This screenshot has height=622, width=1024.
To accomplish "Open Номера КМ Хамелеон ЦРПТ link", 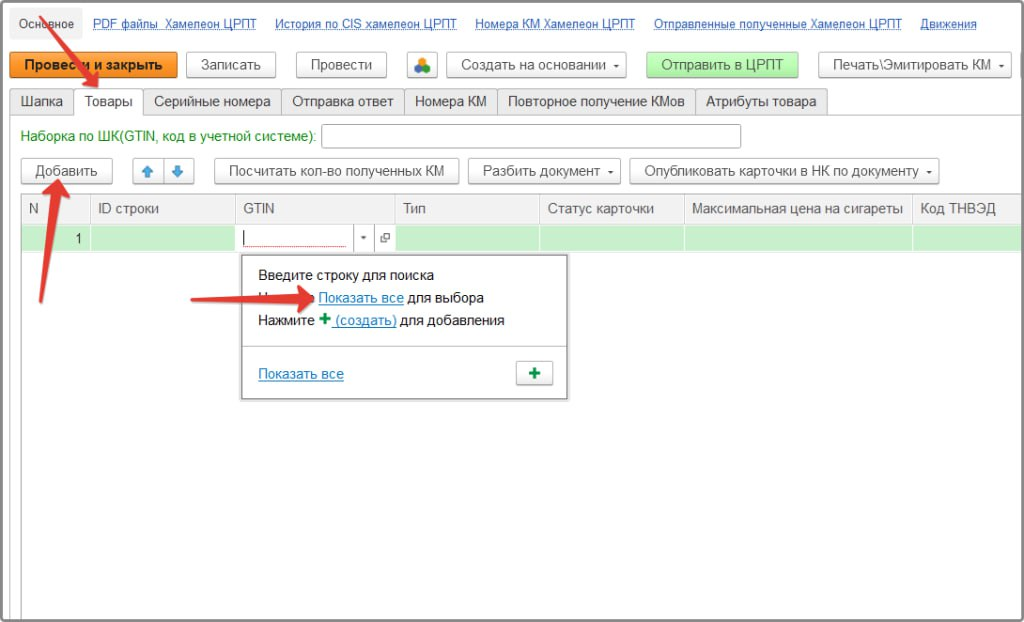I will [555, 24].
